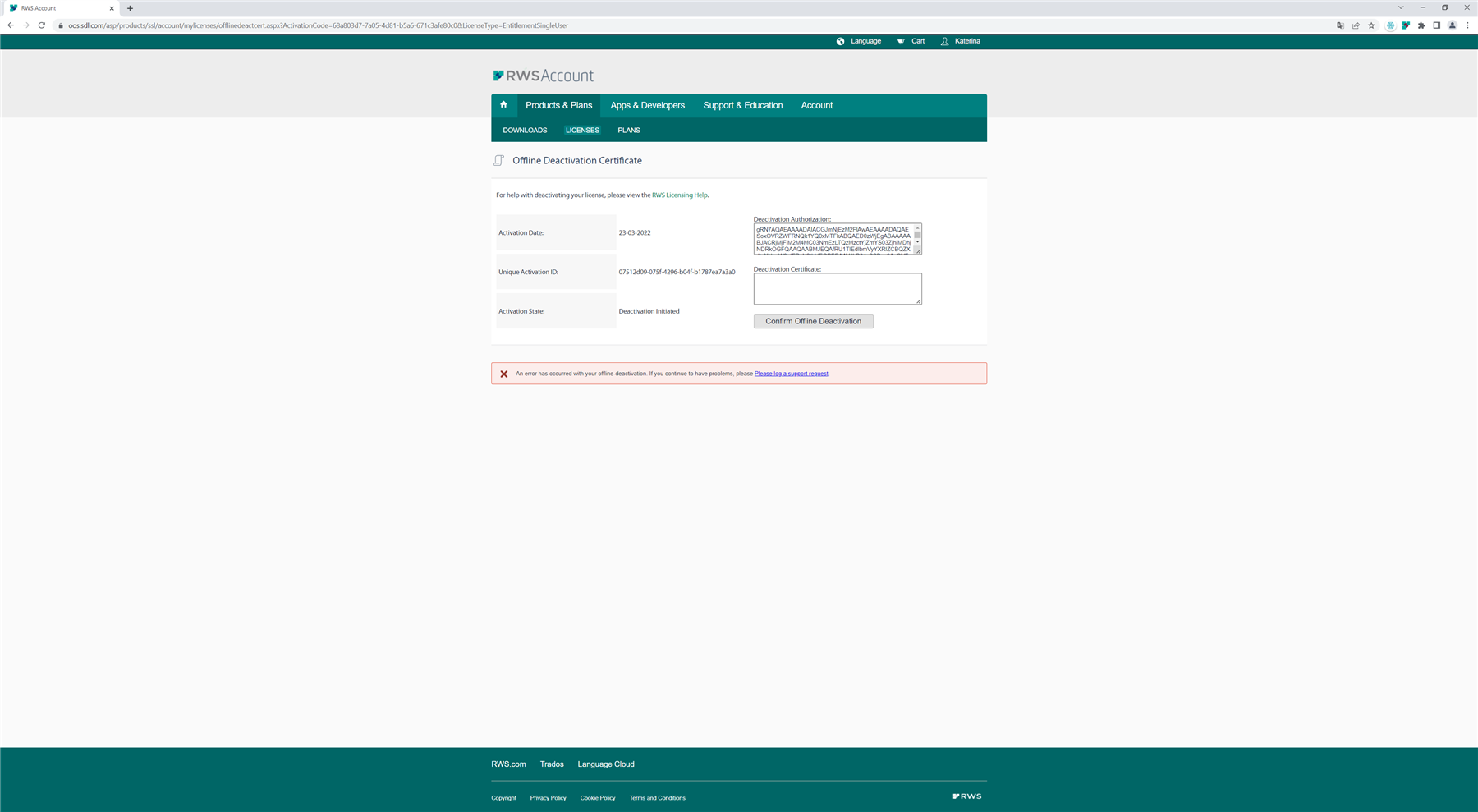The width and height of the screenshot is (1478, 812).
Task: Open the Copyright footer link
Action: pyautogui.click(x=503, y=798)
